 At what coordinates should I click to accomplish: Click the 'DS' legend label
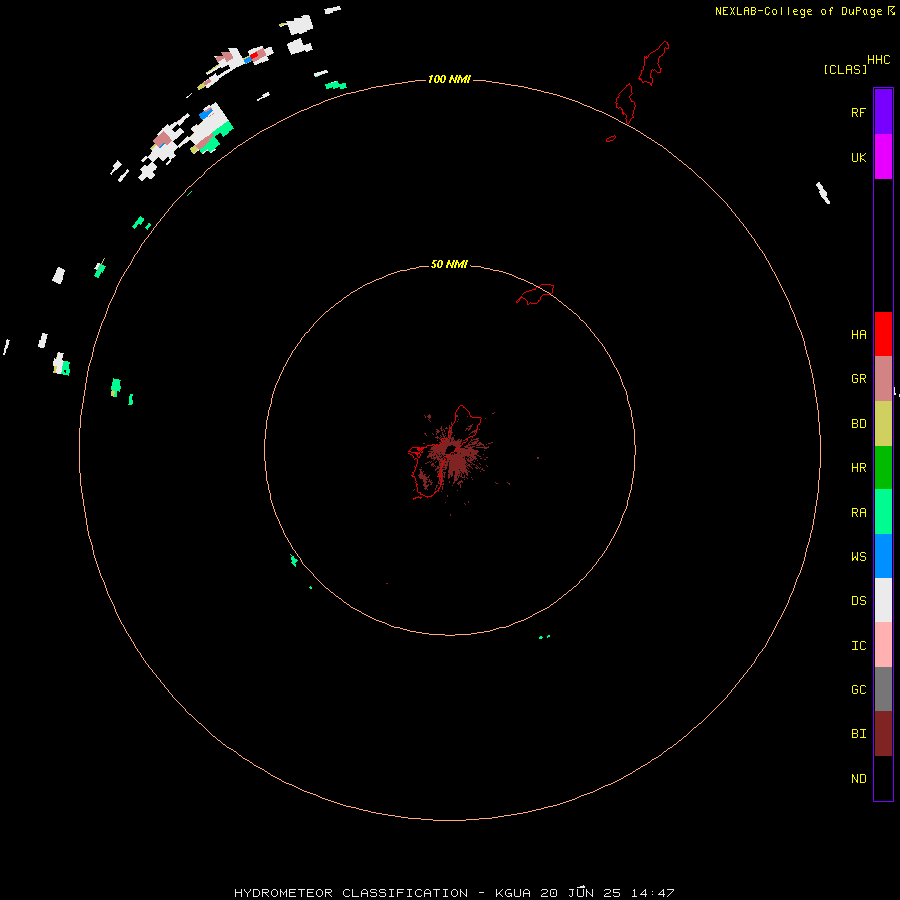(x=859, y=601)
